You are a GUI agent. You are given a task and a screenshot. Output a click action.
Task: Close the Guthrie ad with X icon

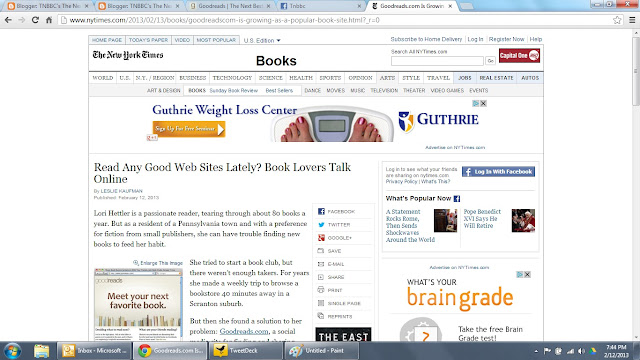(x=483, y=103)
